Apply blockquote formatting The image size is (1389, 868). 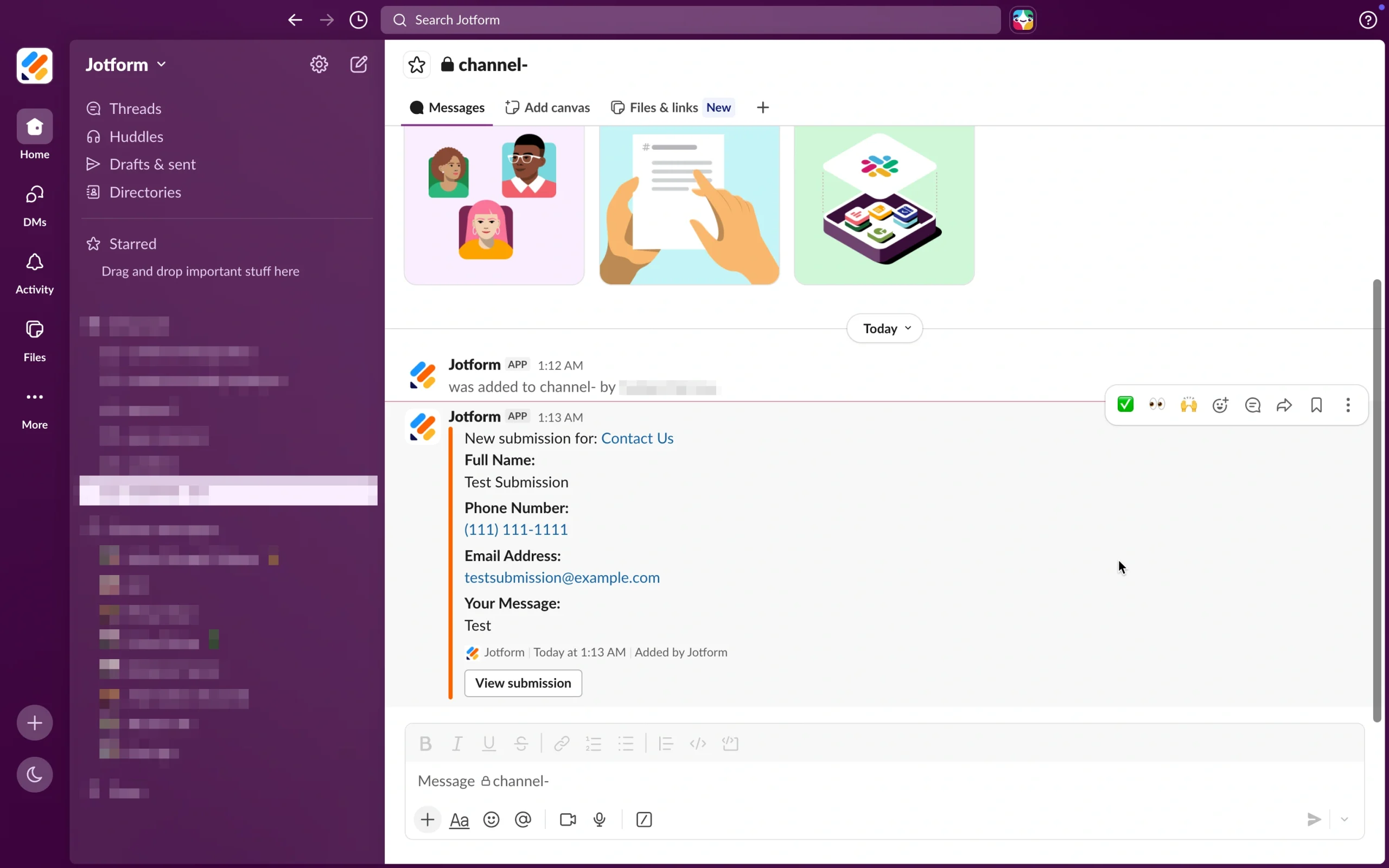pos(666,743)
